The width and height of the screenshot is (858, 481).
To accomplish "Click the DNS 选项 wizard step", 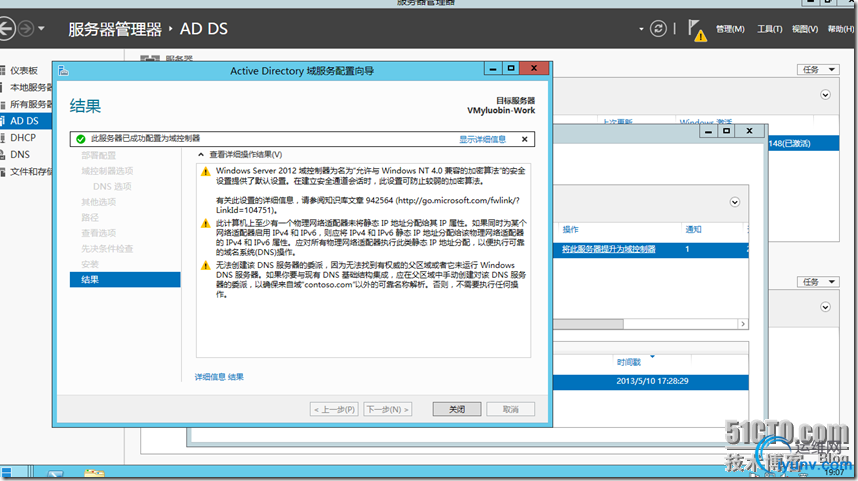I will coord(112,187).
